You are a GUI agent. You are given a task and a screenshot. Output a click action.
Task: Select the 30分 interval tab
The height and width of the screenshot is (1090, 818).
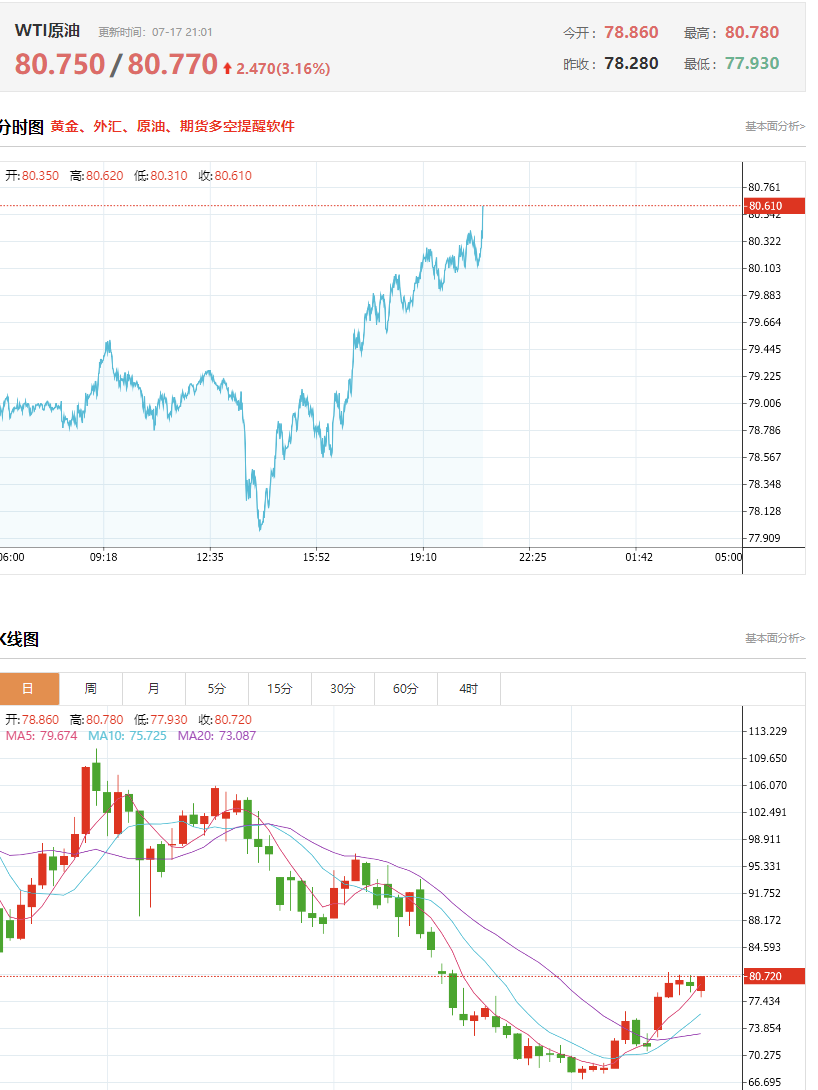click(343, 689)
